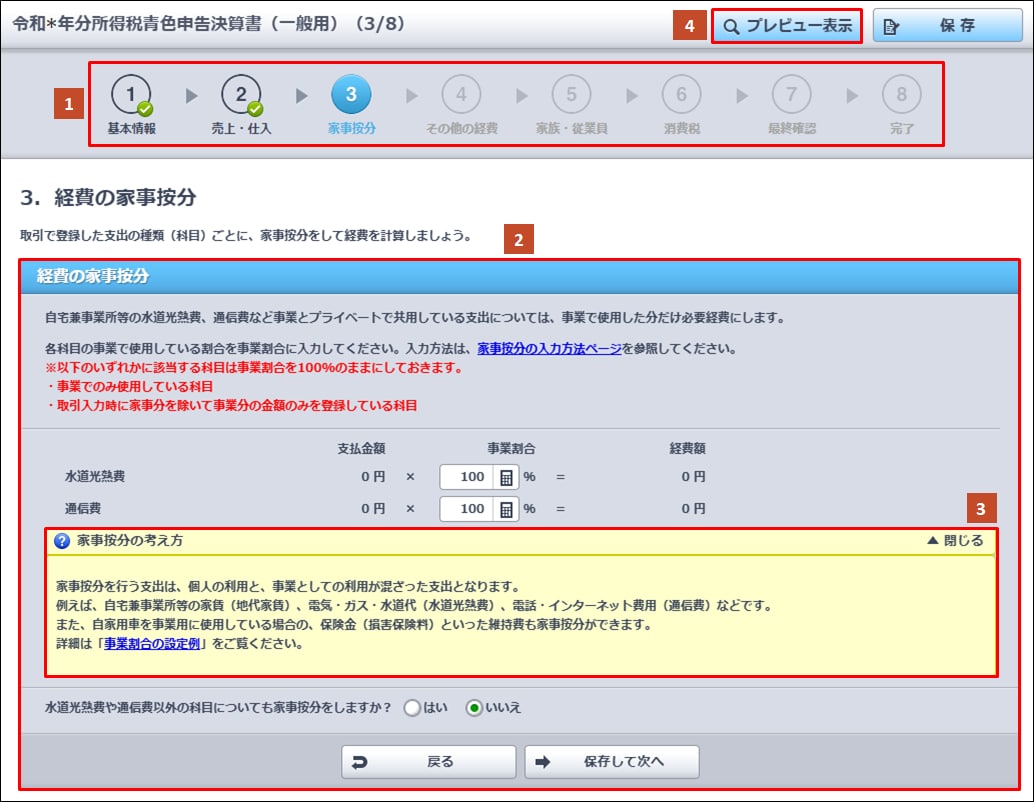The image size is (1034, 802).
Task: Jump to step 4 その他の経費 circle
Action: [461, 95]
